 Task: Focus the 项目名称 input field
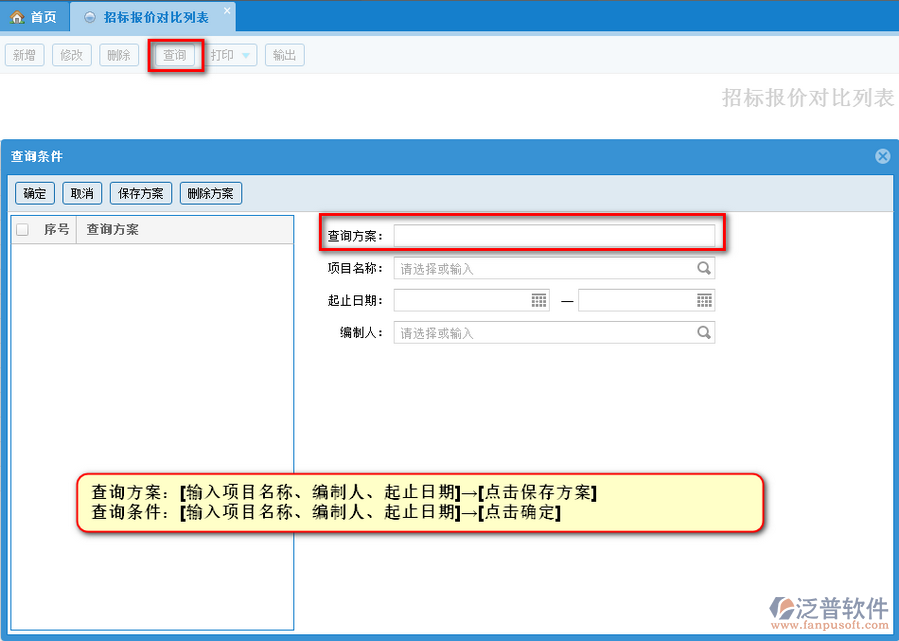(x=554, y=268)
